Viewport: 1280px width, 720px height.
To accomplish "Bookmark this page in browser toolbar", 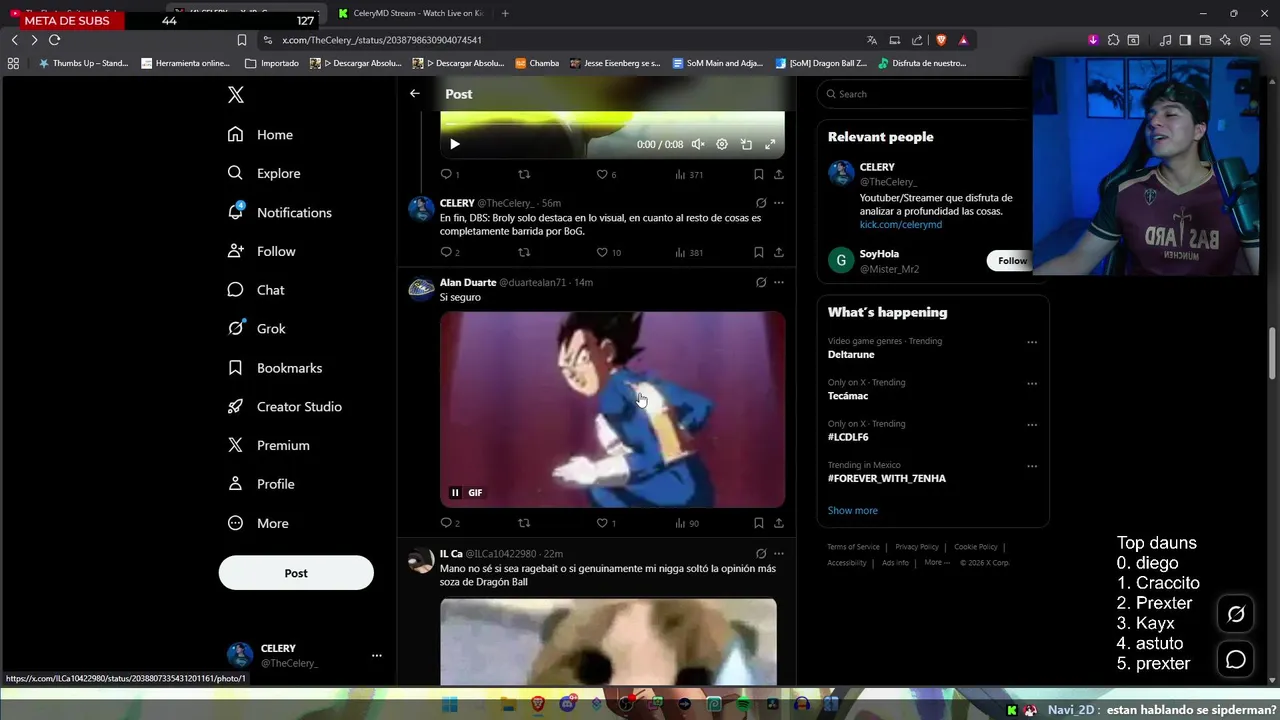I will pos(242,40).
